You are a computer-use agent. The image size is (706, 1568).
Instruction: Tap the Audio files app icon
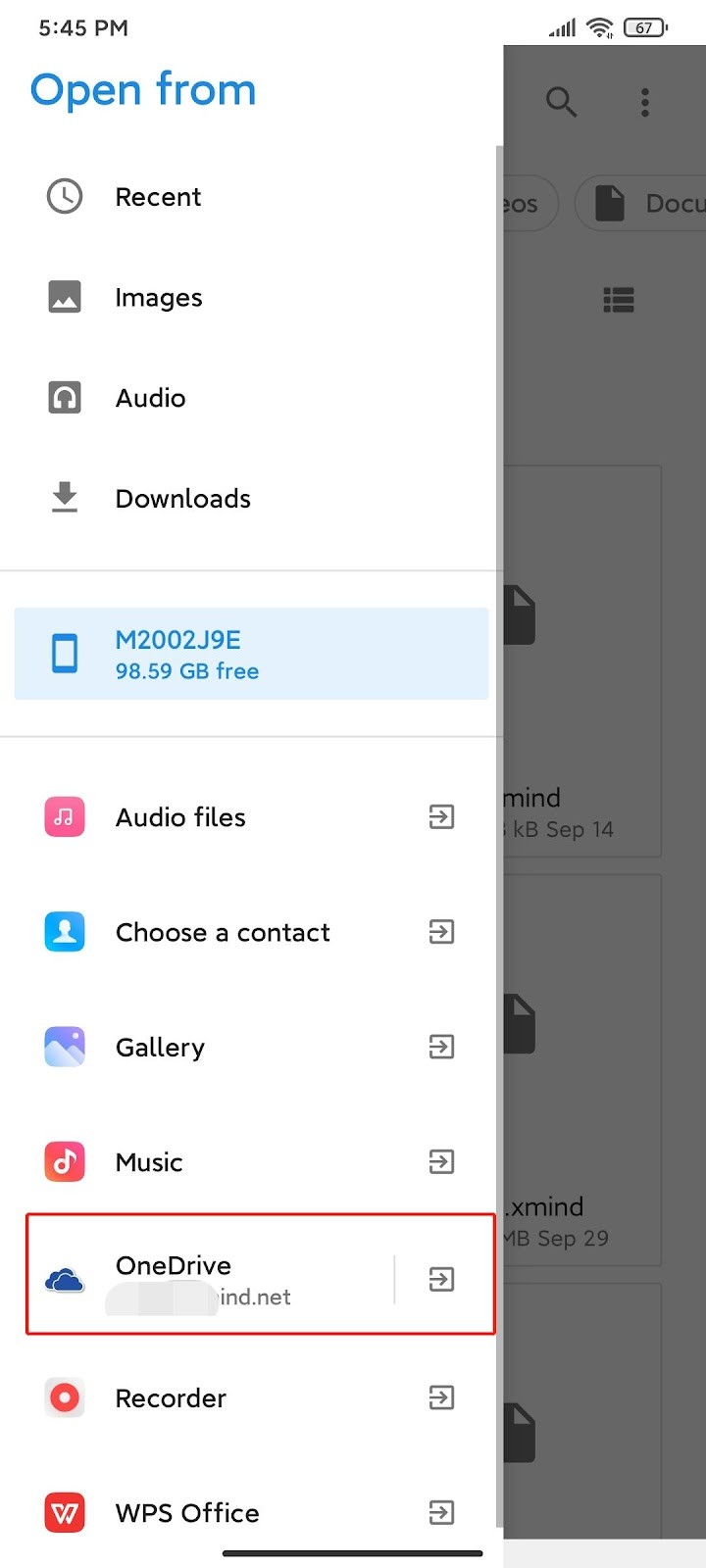[65, 816]
